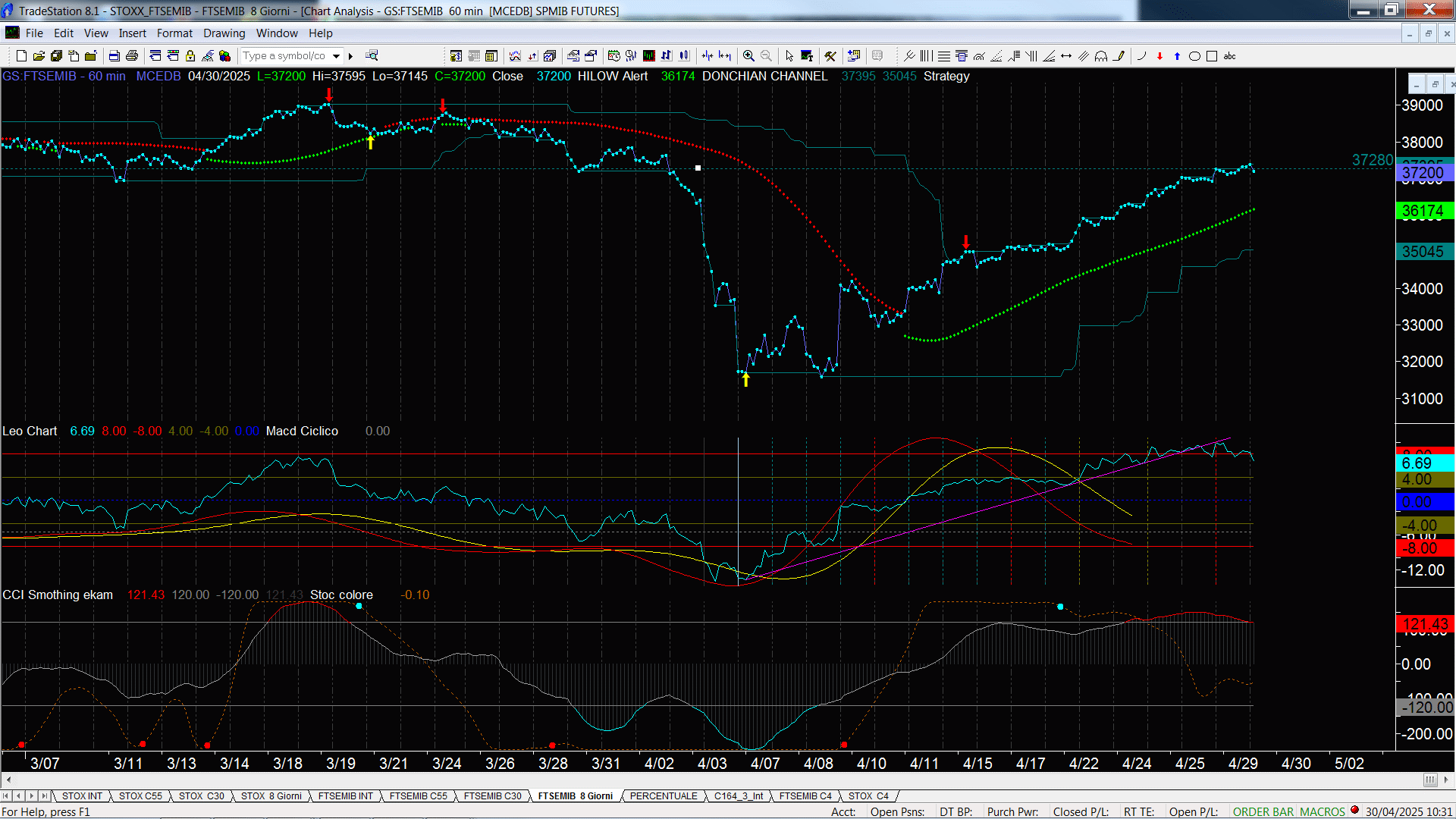The image size is (1456, 819).
Task: Switch to the PERCENTUALE tab
Action: click(664, 795)
